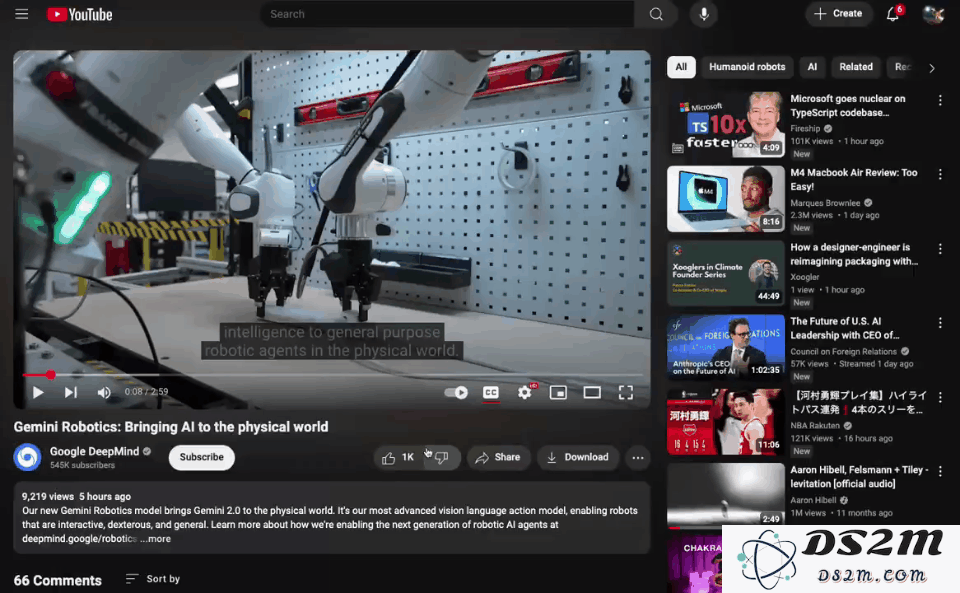Open the deepmind.google/robotics link

click(79, 539)
